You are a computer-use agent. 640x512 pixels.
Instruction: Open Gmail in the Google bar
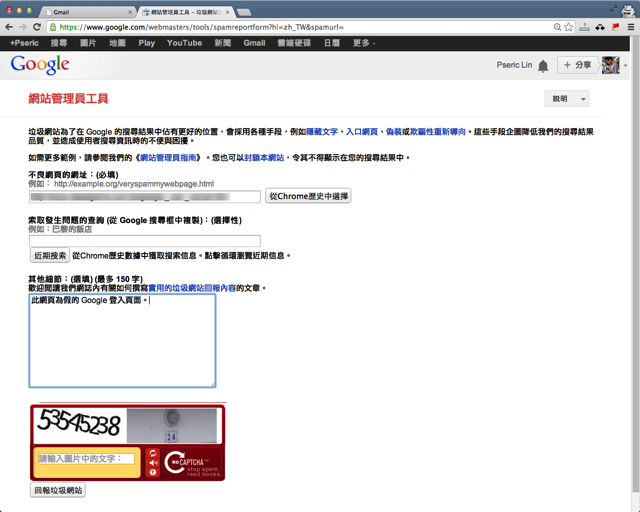[254, 43]
